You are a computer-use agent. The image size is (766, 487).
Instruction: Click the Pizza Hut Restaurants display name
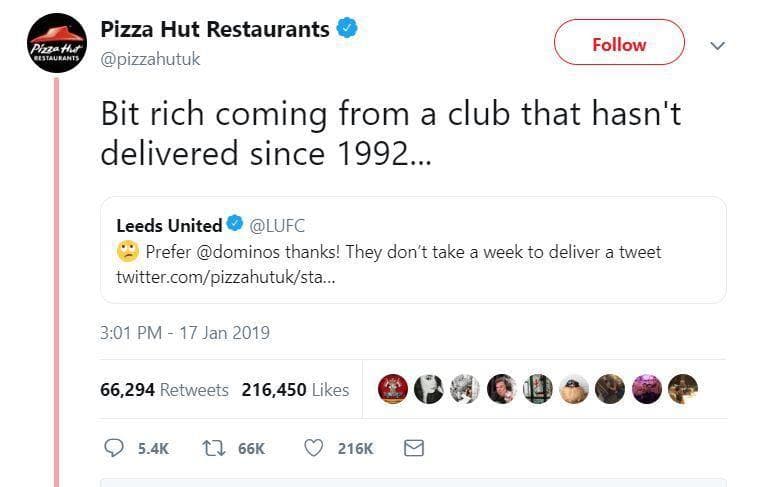[214, 30]
